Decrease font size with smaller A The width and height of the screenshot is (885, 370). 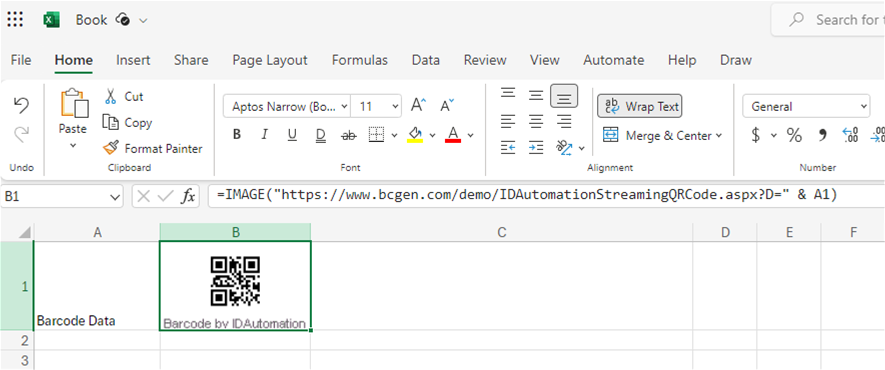(447, 105)
